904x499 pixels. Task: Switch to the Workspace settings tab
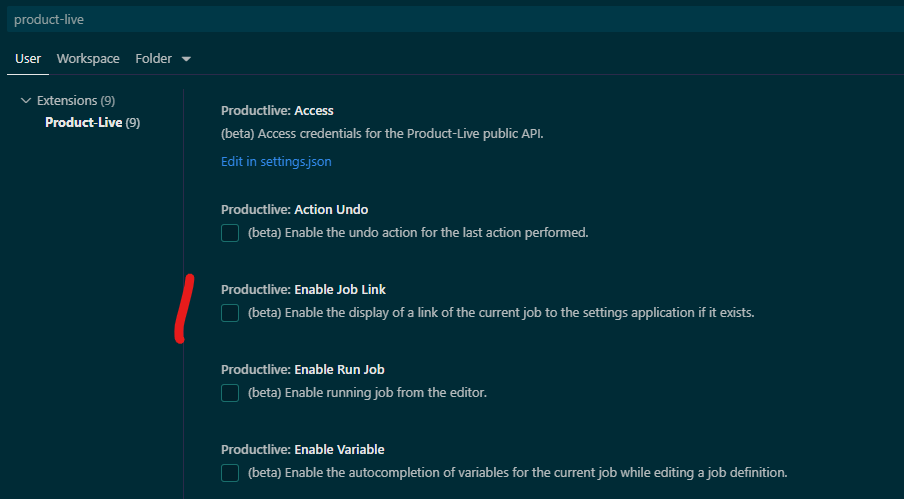(x=88, y=59)
